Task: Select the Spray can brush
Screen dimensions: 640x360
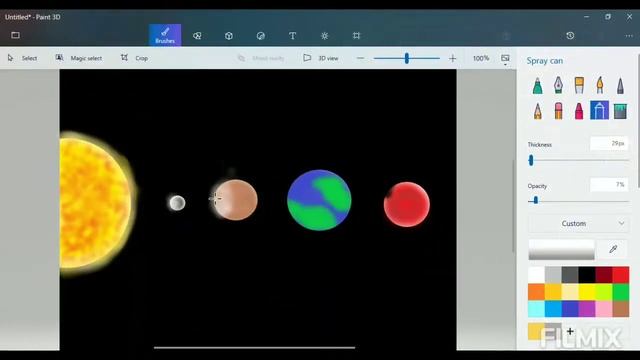Action: point(599,110)
